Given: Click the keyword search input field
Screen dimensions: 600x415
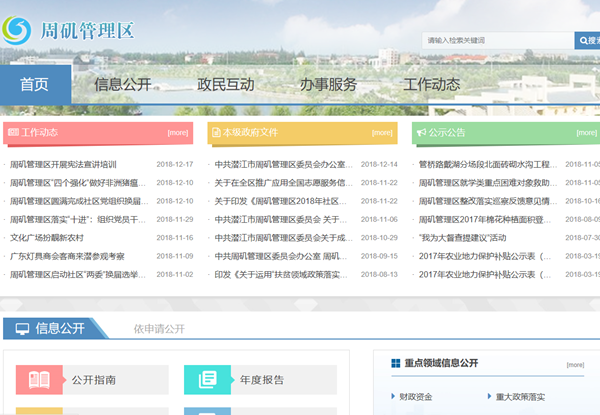Looking at the screenshot, I should pos(497,41).
